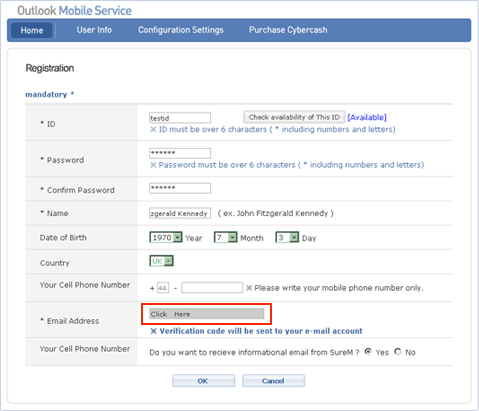
Task: Check availability of This ID button
Action: [294, 117]
